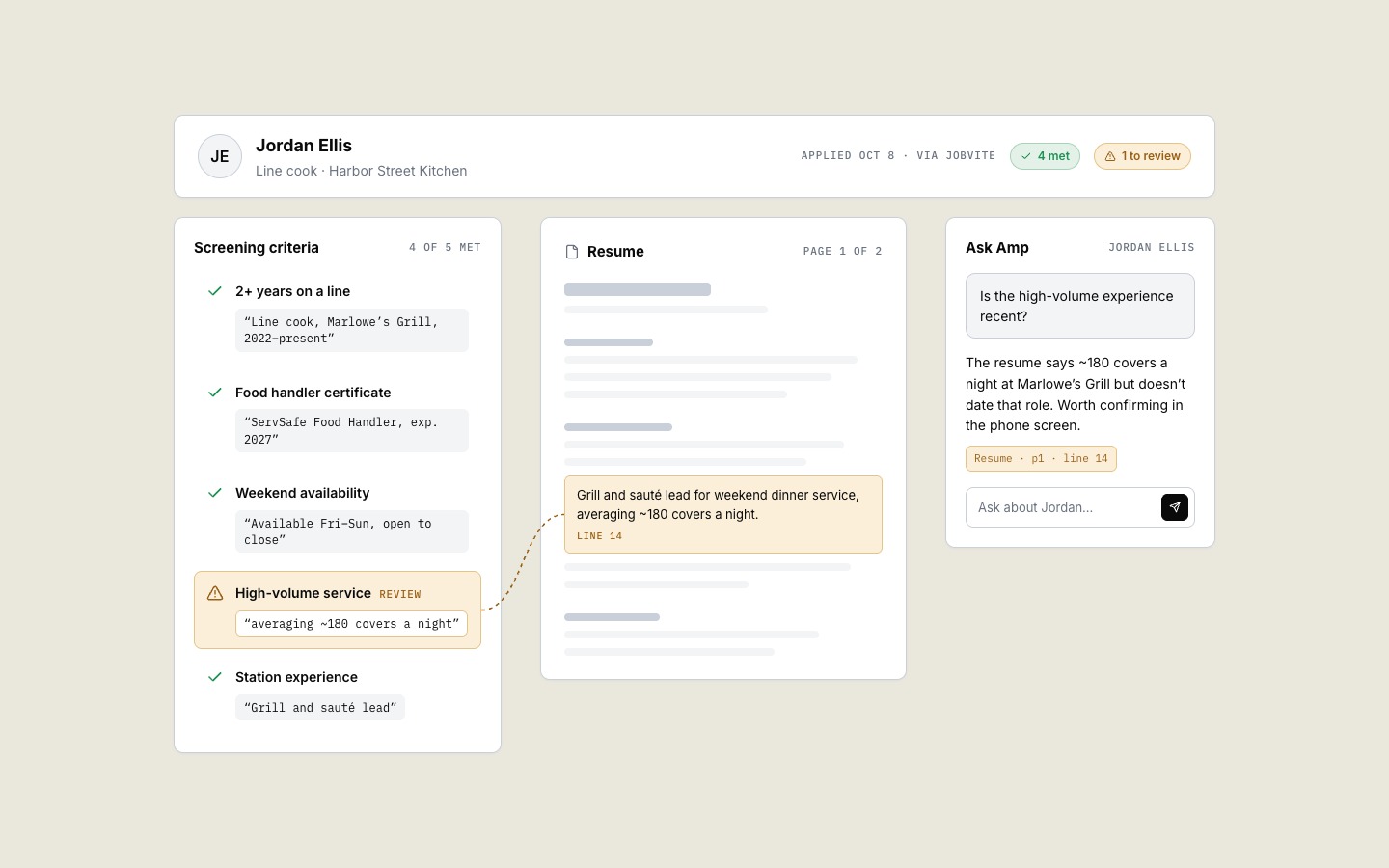Click the REVIEW tag on High-volume service
Viewport: 1389px width, 868px height.
click(x=400, y=594)
